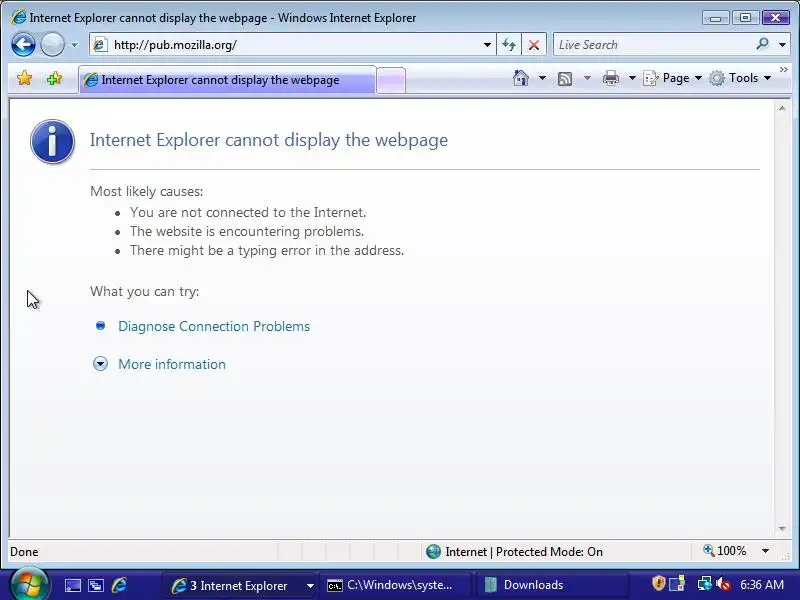
Task: Expand Home button dropdown arrow
Action: [x=542, y=78]
